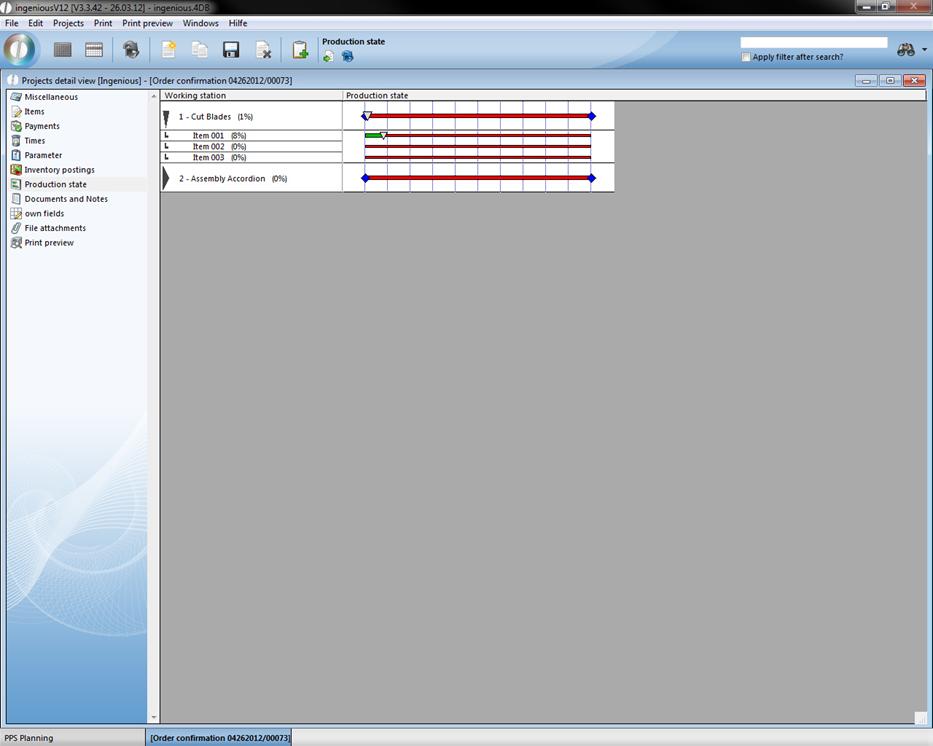Viewport: 933px width, 746px height.
Task: Click the copy documents toolbar icon
Action: point(200,50)
